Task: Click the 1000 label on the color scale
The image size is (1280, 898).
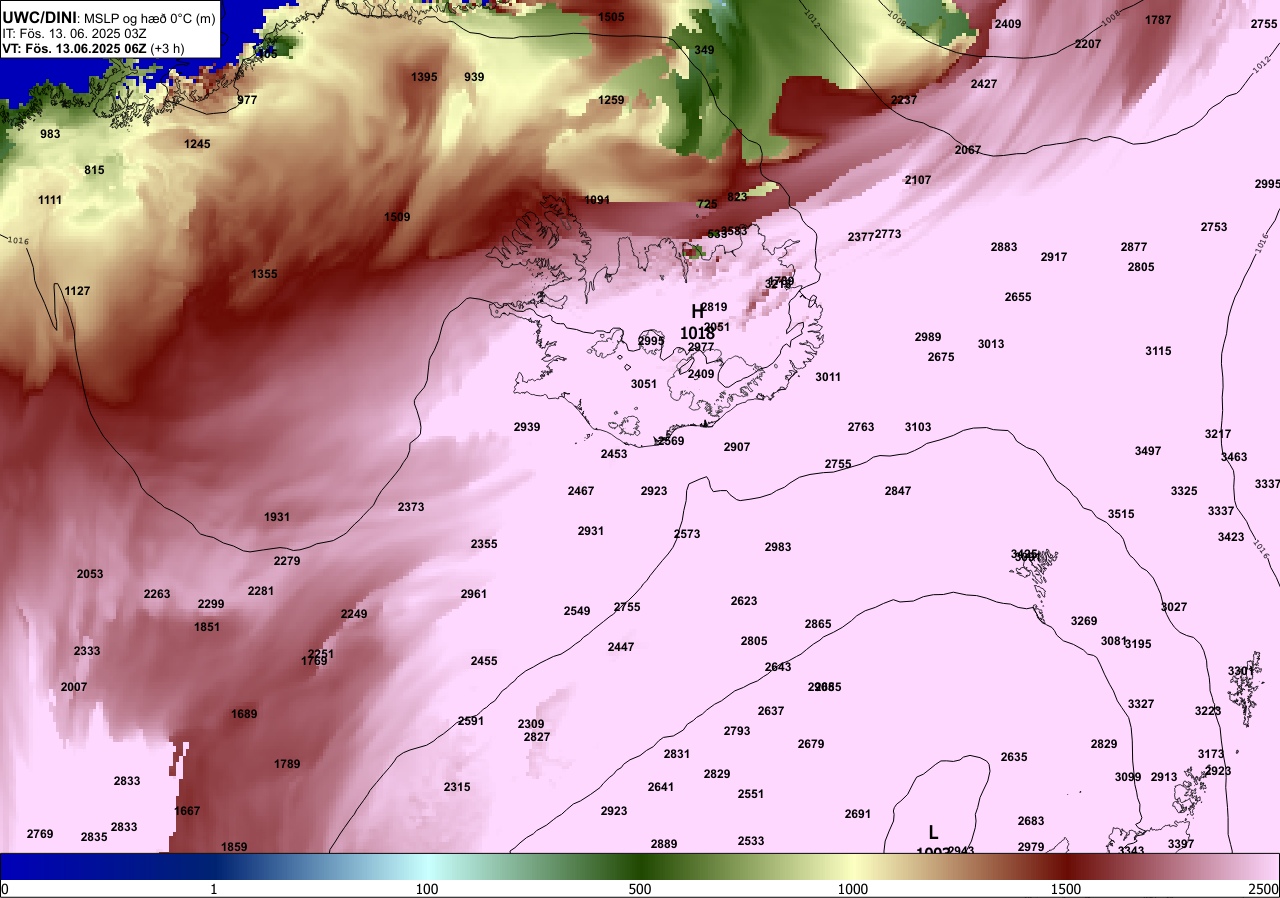Action: pos(853,889)
